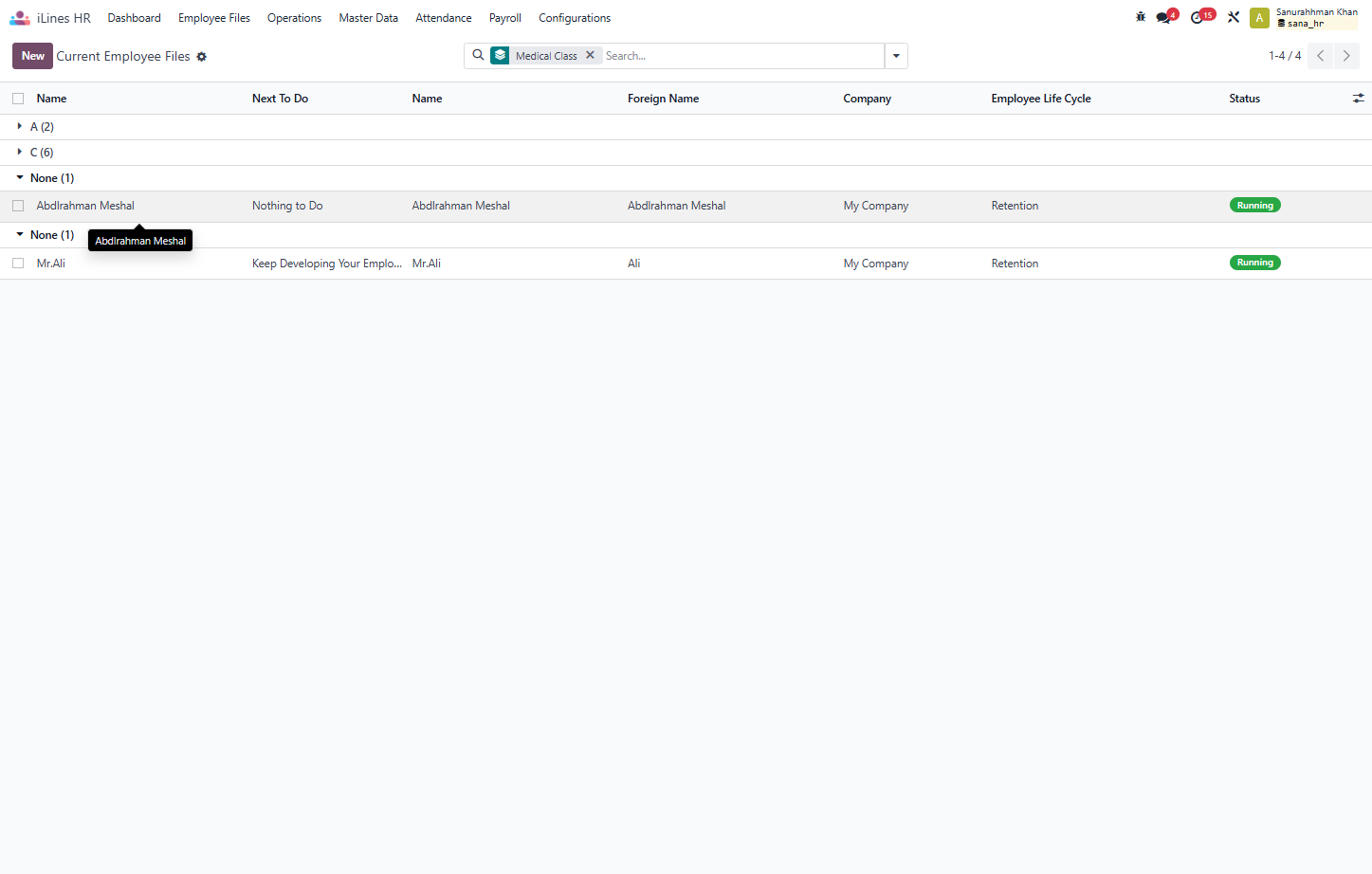Screen dimensions: 1372x874
Task: Open the Employee Files menu
Action: point(214,18)
